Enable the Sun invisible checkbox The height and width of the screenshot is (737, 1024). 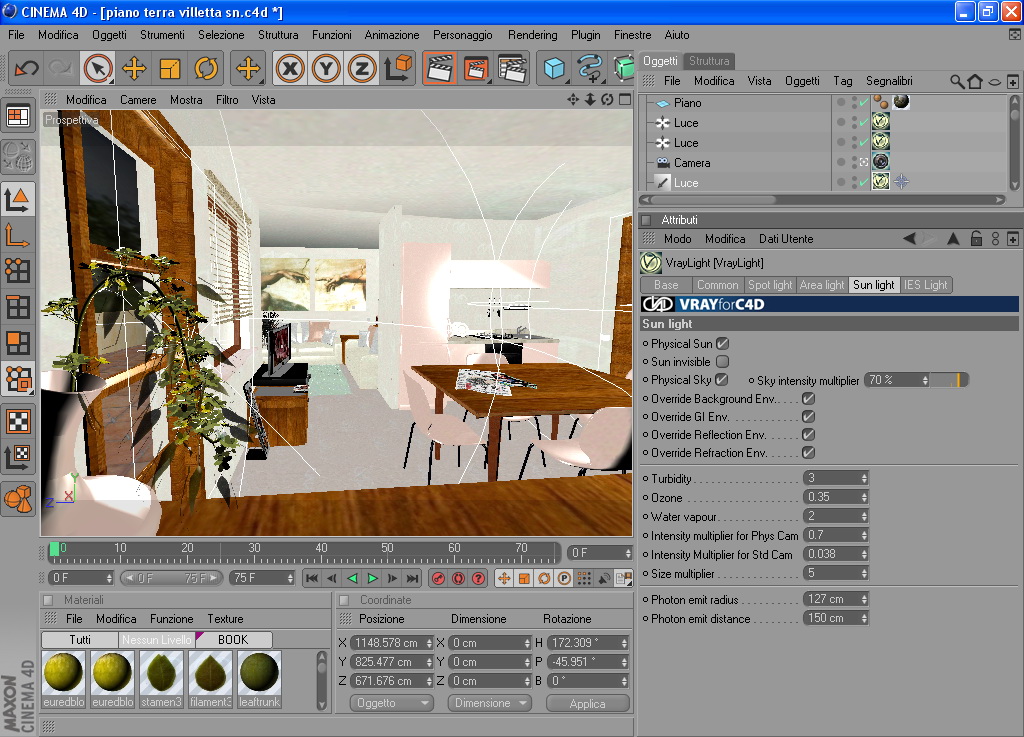722,362
